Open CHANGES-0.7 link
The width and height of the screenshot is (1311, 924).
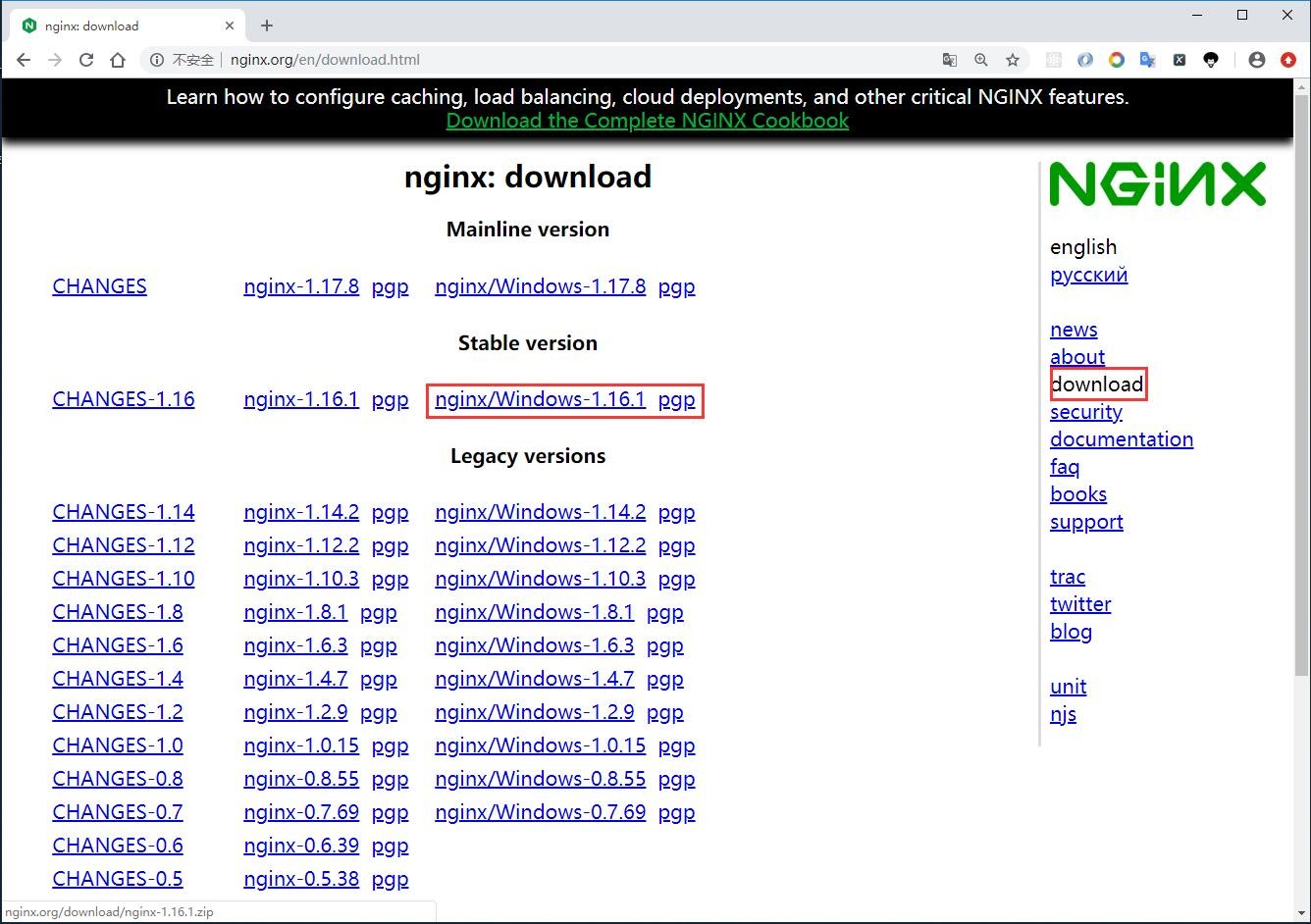[x=118, y=812]
